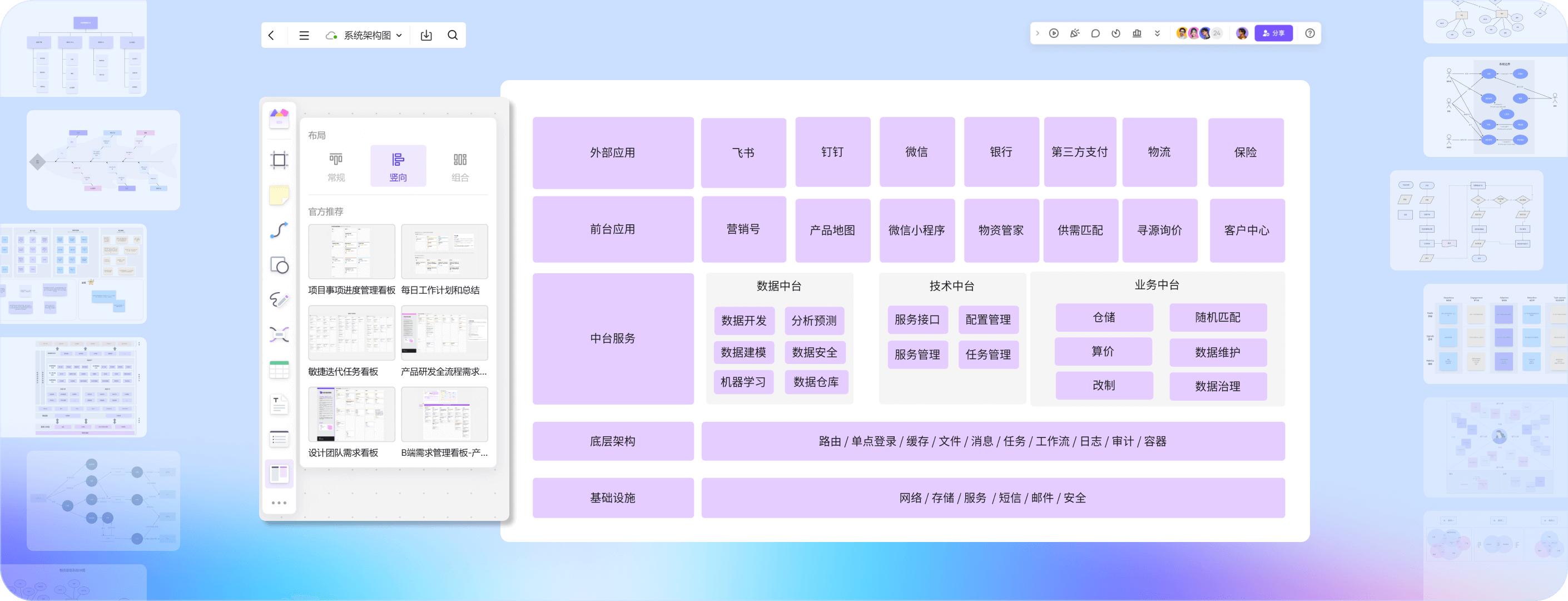
Task: Select the 保险 block
Action: click(1246, 152)
